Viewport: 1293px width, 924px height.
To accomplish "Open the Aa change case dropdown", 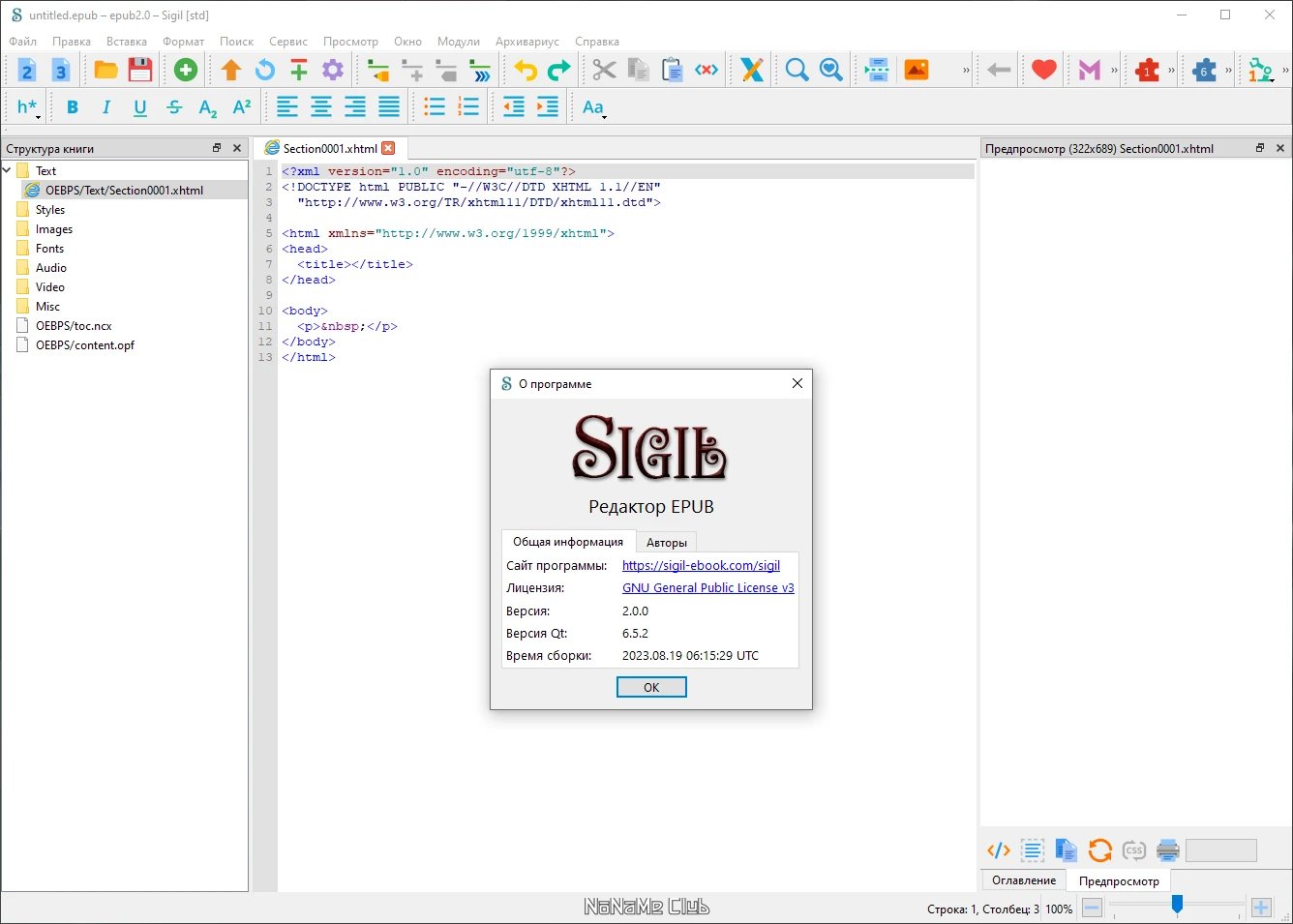I will (x=594, y=107).
